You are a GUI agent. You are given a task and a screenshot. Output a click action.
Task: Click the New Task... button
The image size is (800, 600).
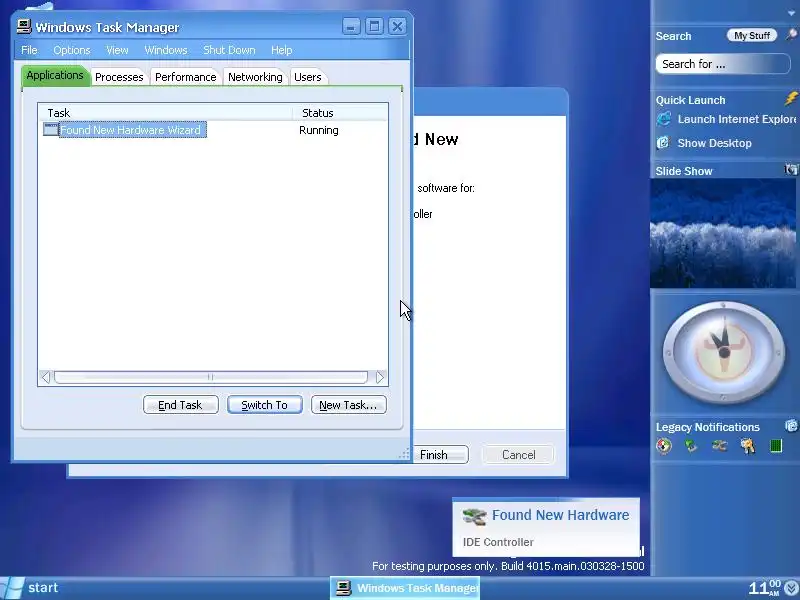pos(348,405)
